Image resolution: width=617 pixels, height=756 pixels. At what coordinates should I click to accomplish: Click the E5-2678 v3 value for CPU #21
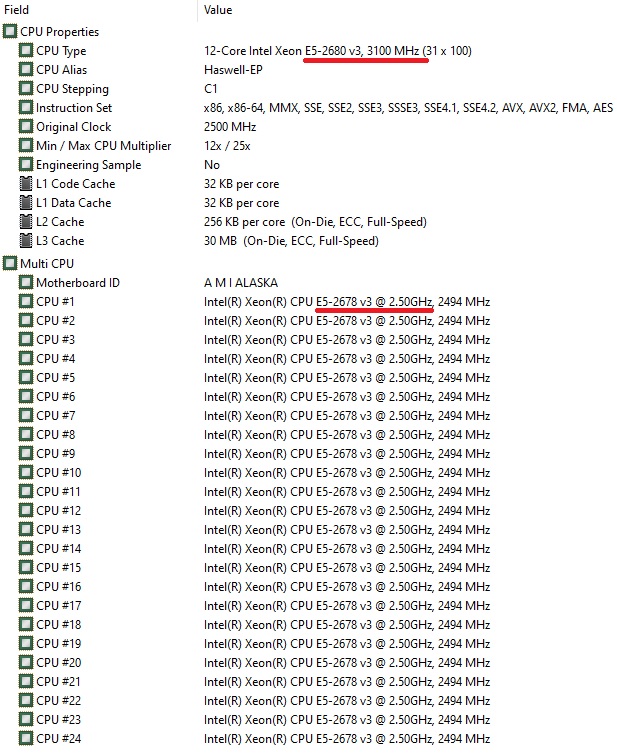pyautogui.click(x=347, y=681)
